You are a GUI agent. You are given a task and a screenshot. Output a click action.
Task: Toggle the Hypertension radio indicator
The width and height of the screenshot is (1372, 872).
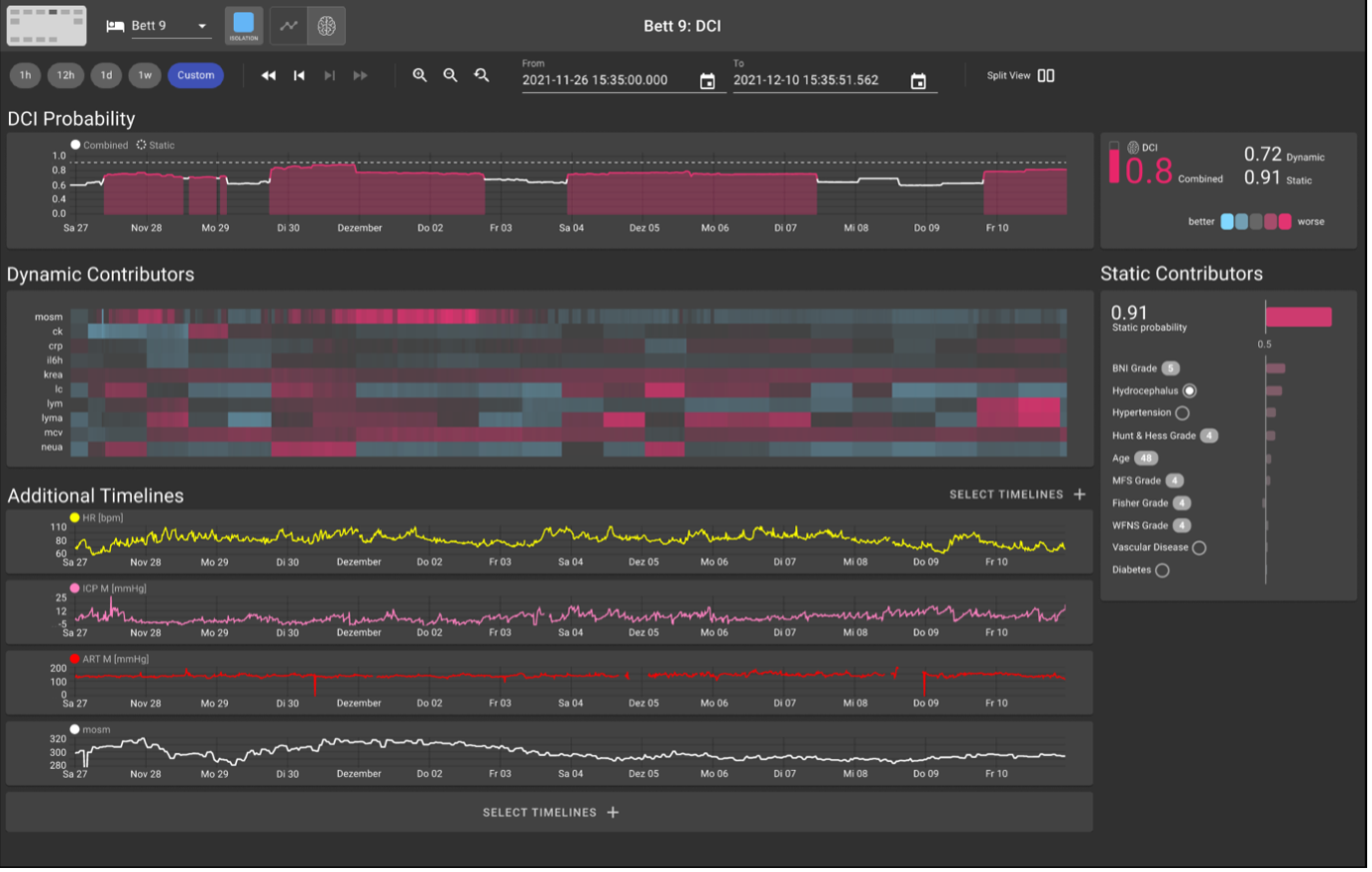(1182, 413)
